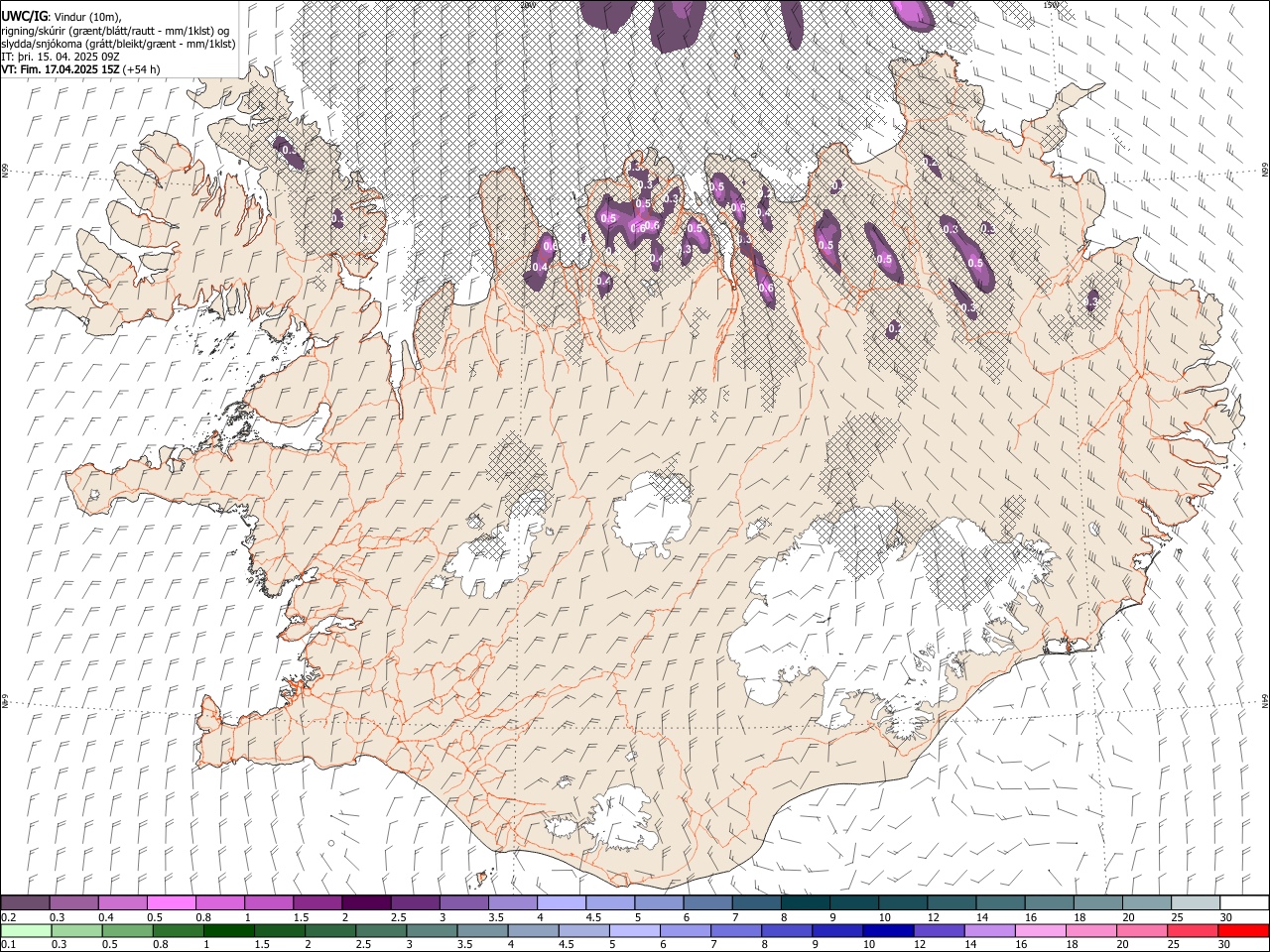Select the dusky purple swatch above top-row 0.2
This screenshot has width=1270, height=952.
pyautogui.click(x=25, y=903)
